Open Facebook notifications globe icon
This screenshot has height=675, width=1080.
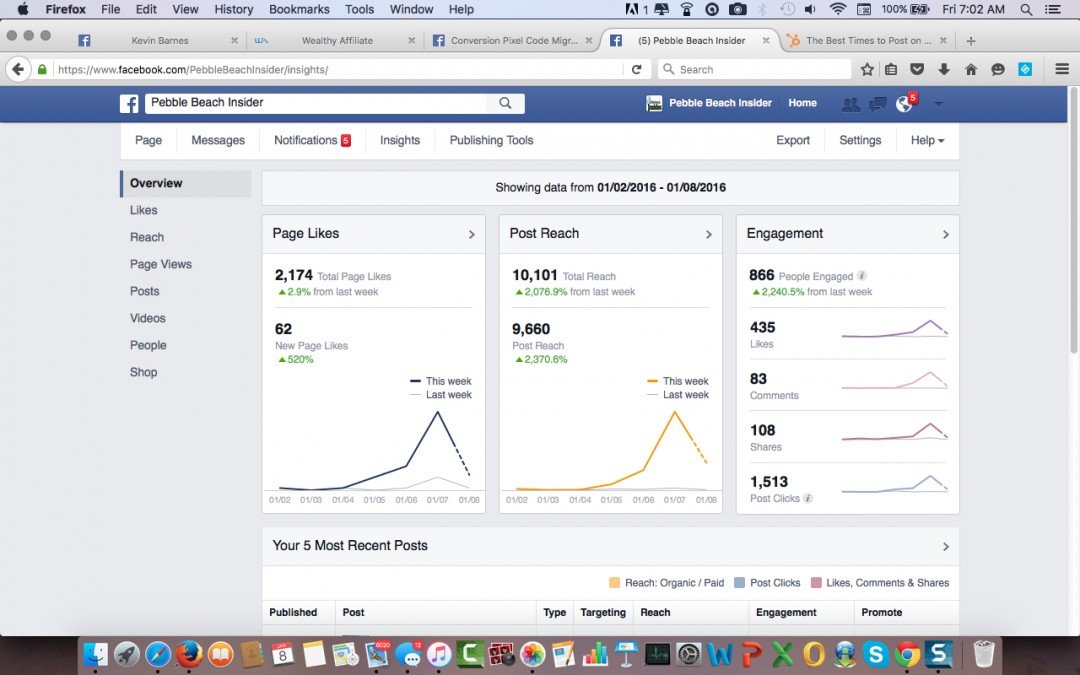(904, 104)
